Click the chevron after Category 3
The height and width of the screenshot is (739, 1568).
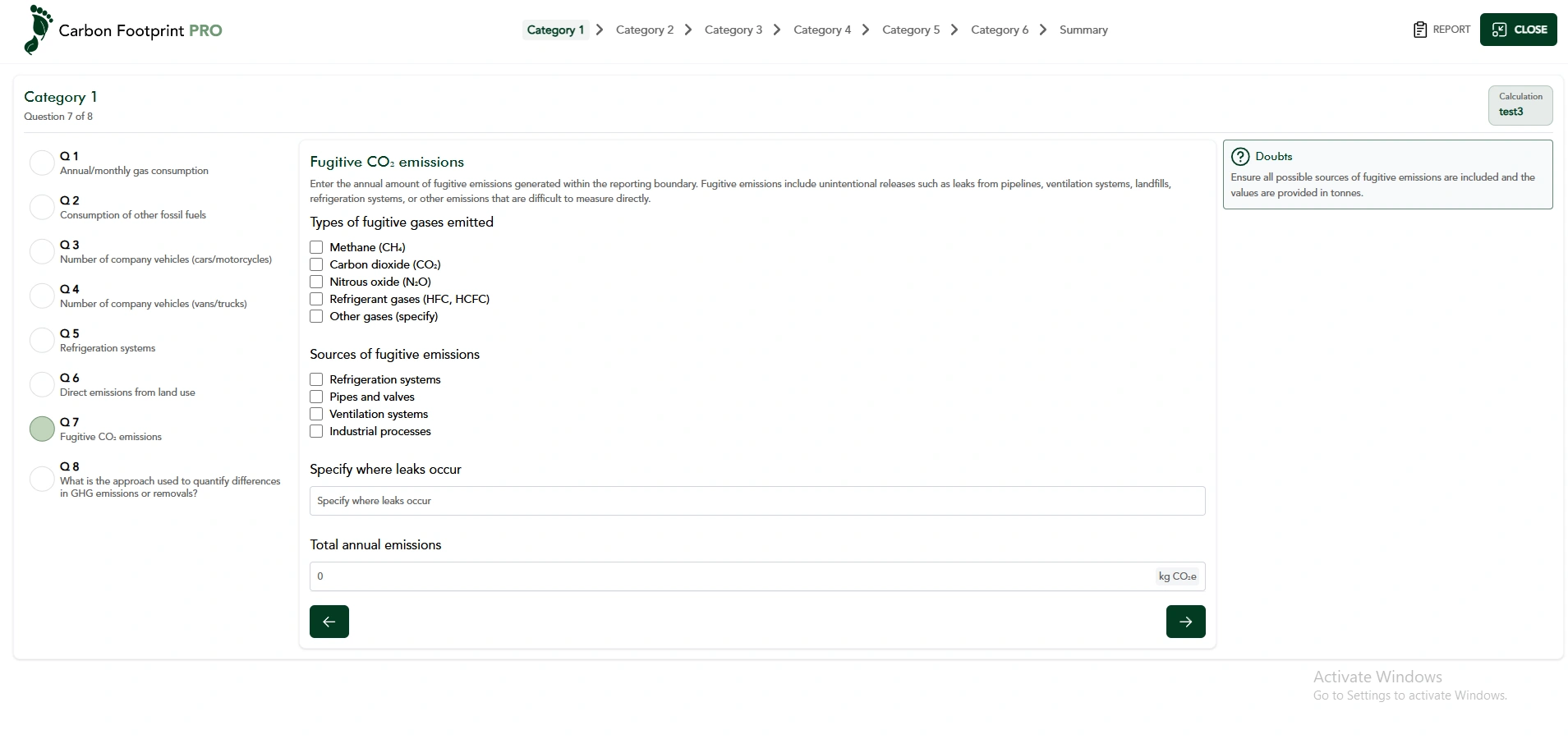[777, 30]
